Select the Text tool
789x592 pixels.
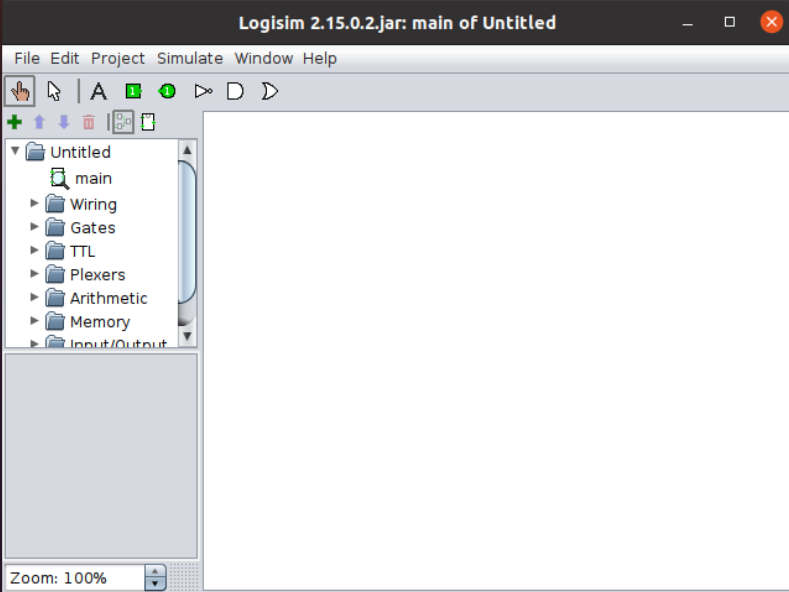tap(99, 92)
